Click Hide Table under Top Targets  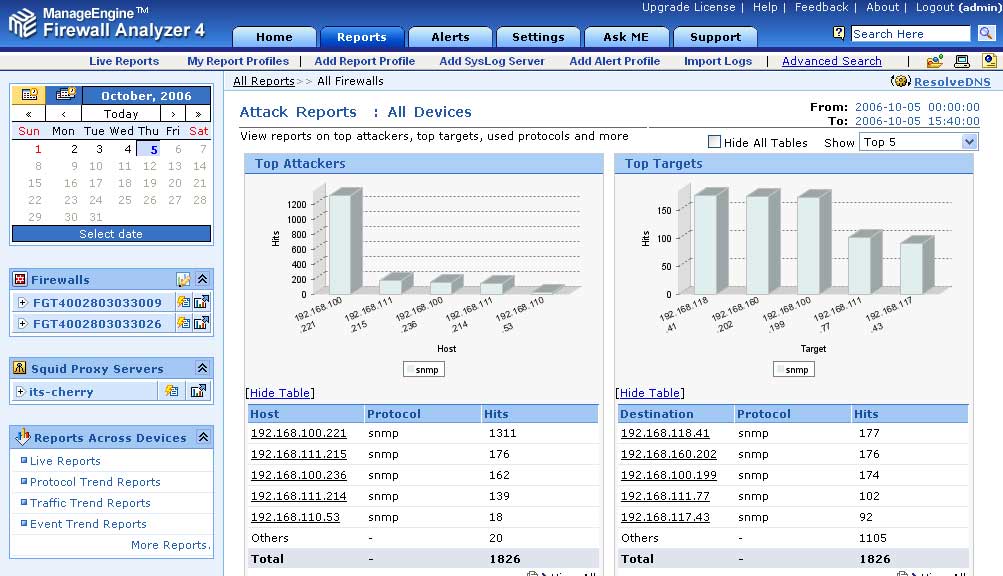649,393
